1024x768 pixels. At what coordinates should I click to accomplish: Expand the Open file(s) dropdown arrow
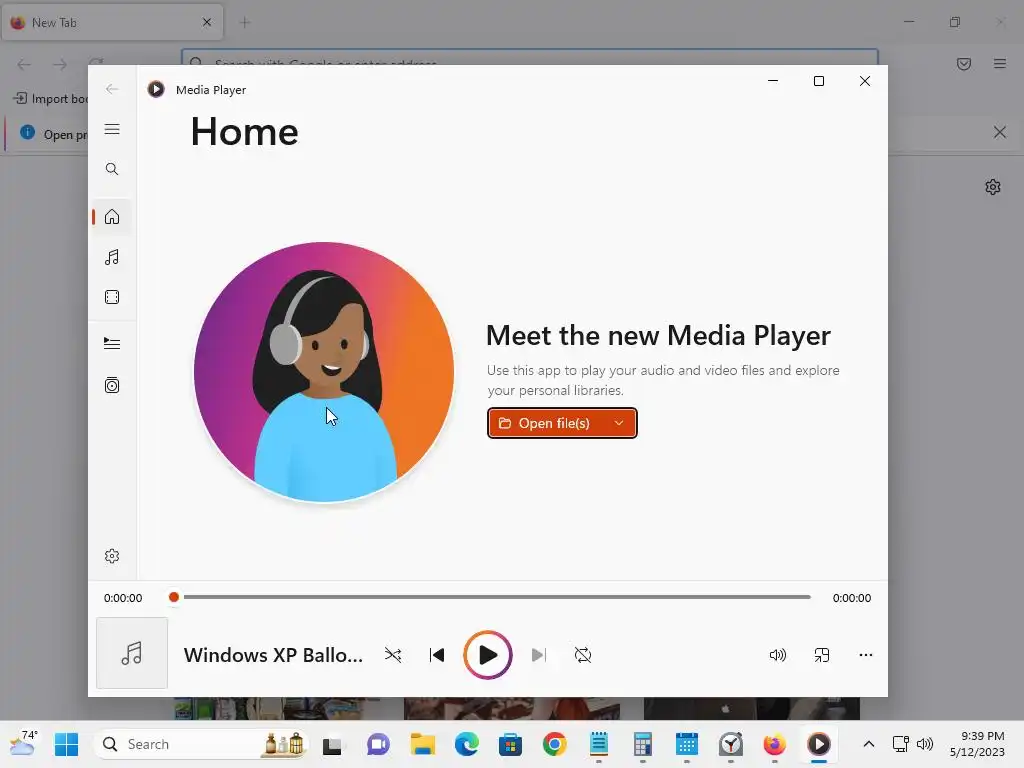coord(619,423)
